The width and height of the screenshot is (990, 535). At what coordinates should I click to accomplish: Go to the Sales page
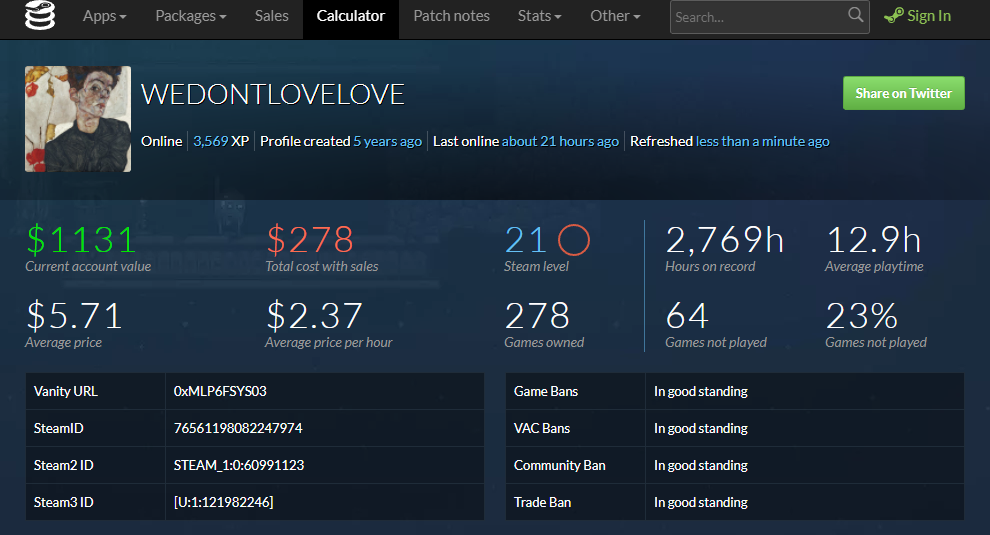pyautogui.click(x=271, y=16)
